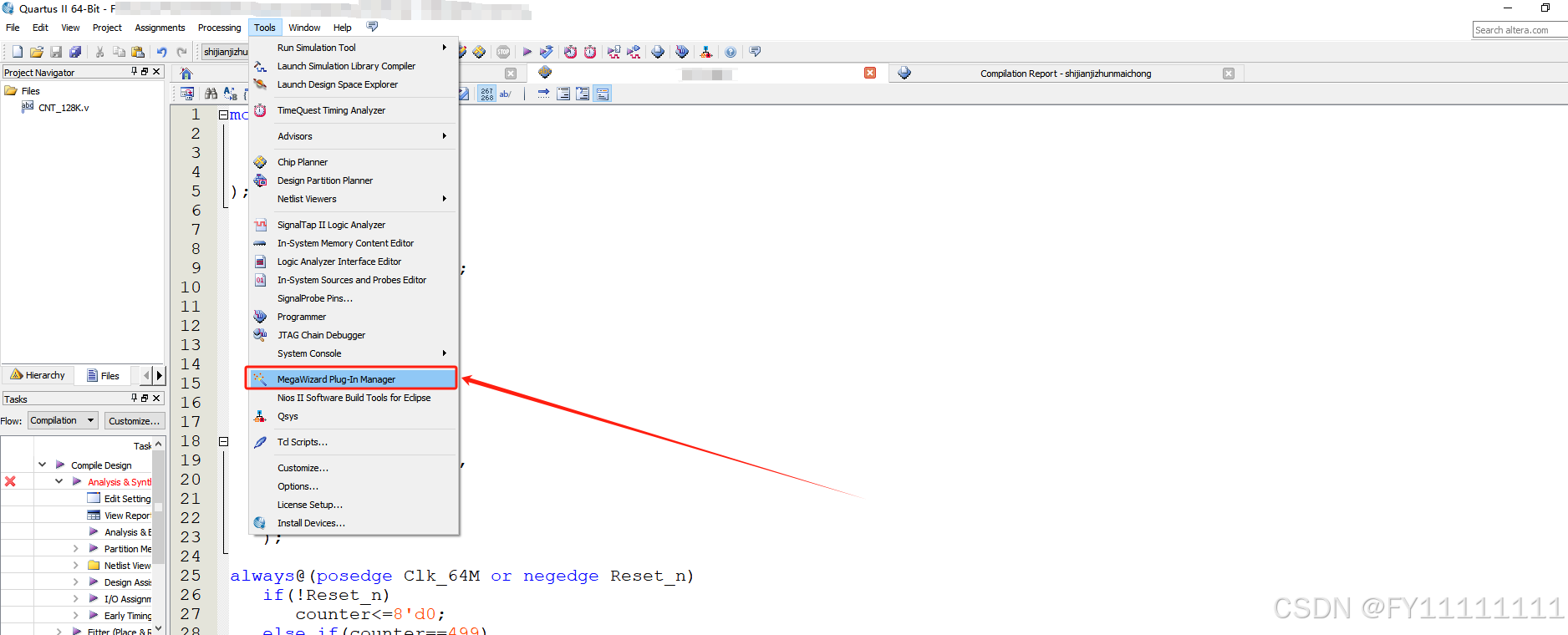Switch to Compilation Report tab

[1065, 74]
